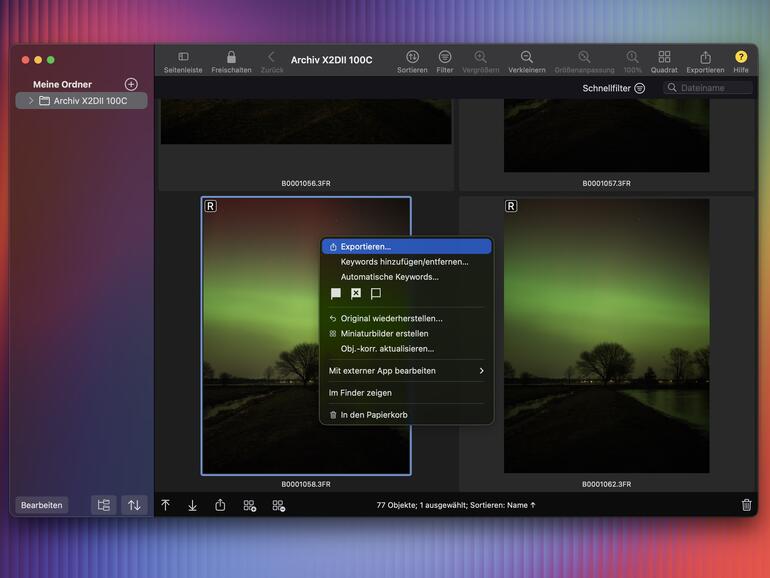Screen dimensions: 770x578
Task: Click the R badge on B0001058.3FR
Action: pyautogui.click(x=211, y=206)
